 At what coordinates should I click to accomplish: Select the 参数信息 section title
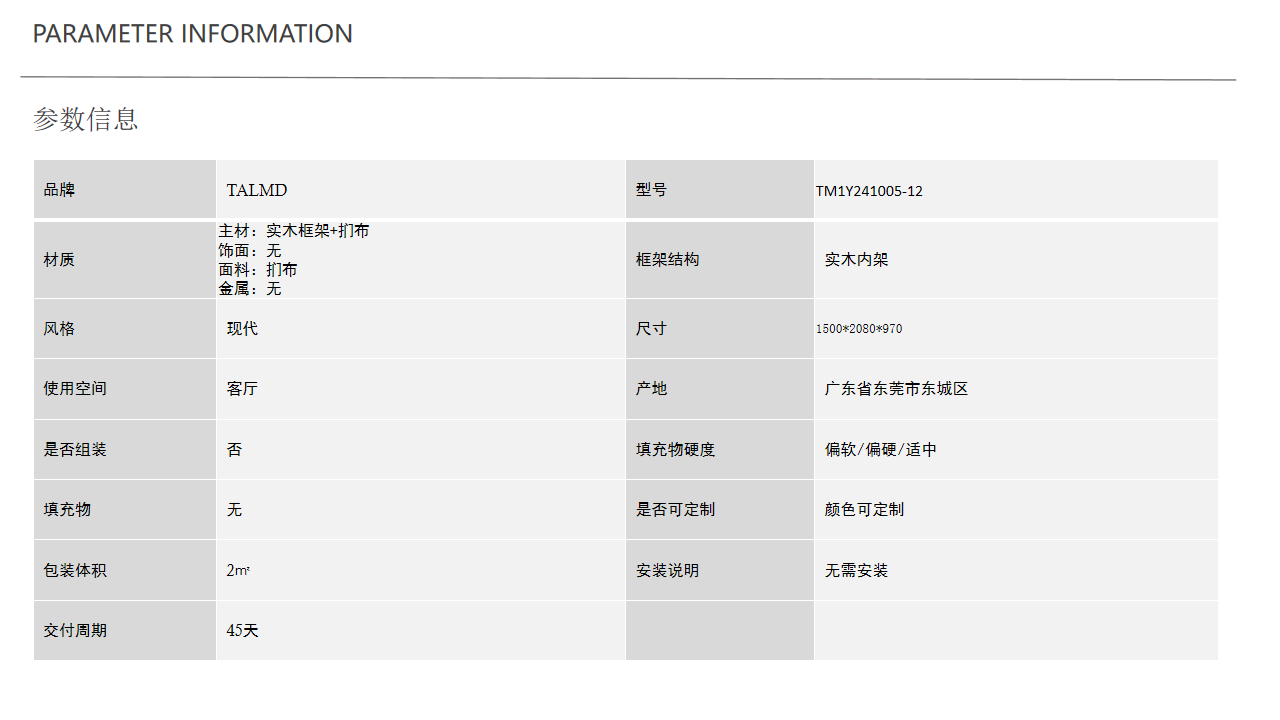click(x=86, y=119)
